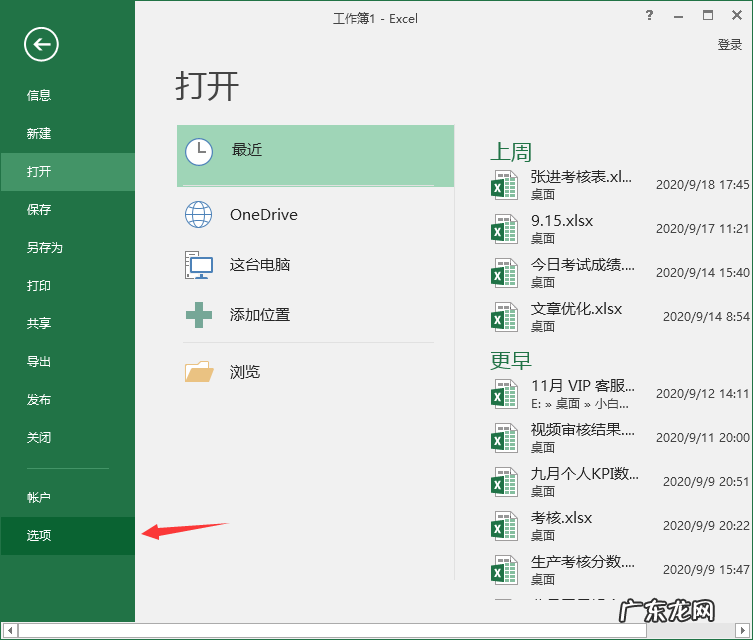Viewport: 753px width, 640px height.
Task: Click the clock icon beside 最近
Action: (199, 152)
